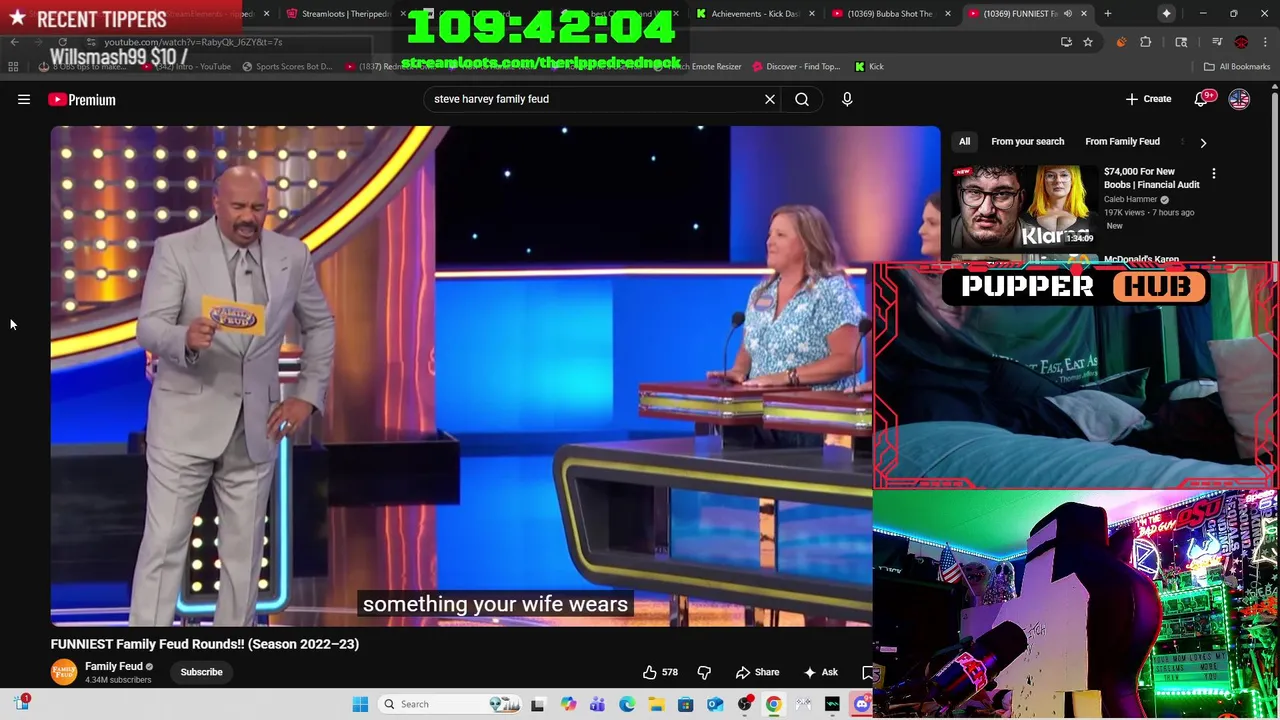Viewport: 1280px width, 720px height.
Task: Click the video title 'FUNNIEST Family Feud Rounds!!'
Action: pyautogui.click(x=205, y=644)
